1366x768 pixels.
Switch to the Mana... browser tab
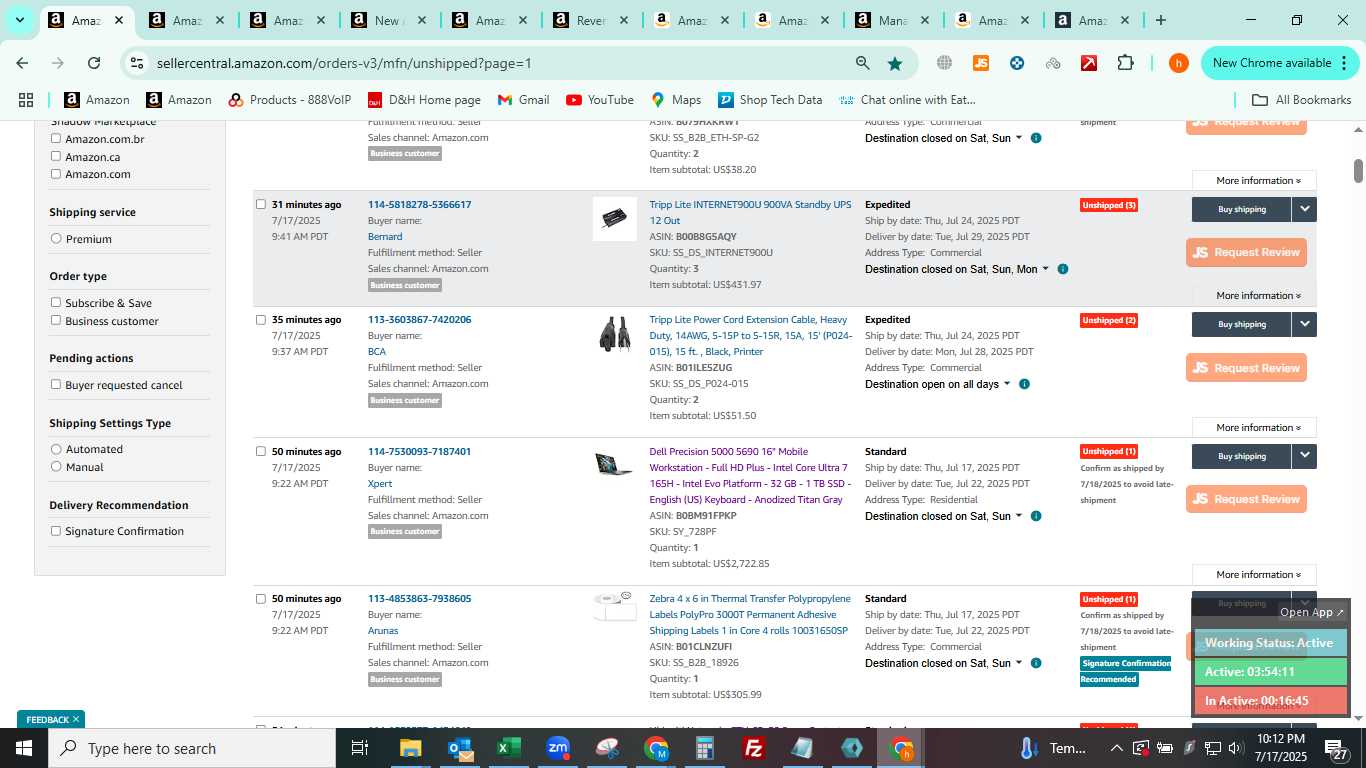coord(892,20)
